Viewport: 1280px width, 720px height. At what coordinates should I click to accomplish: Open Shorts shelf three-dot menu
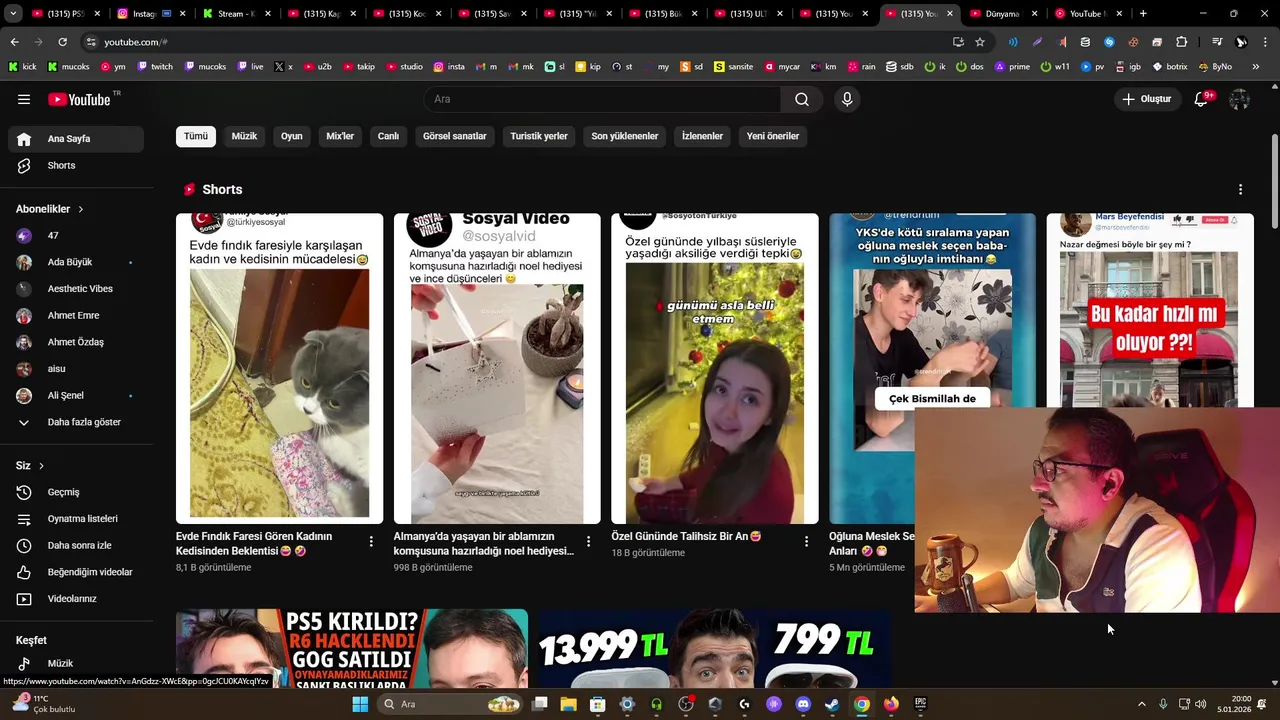1240,189
